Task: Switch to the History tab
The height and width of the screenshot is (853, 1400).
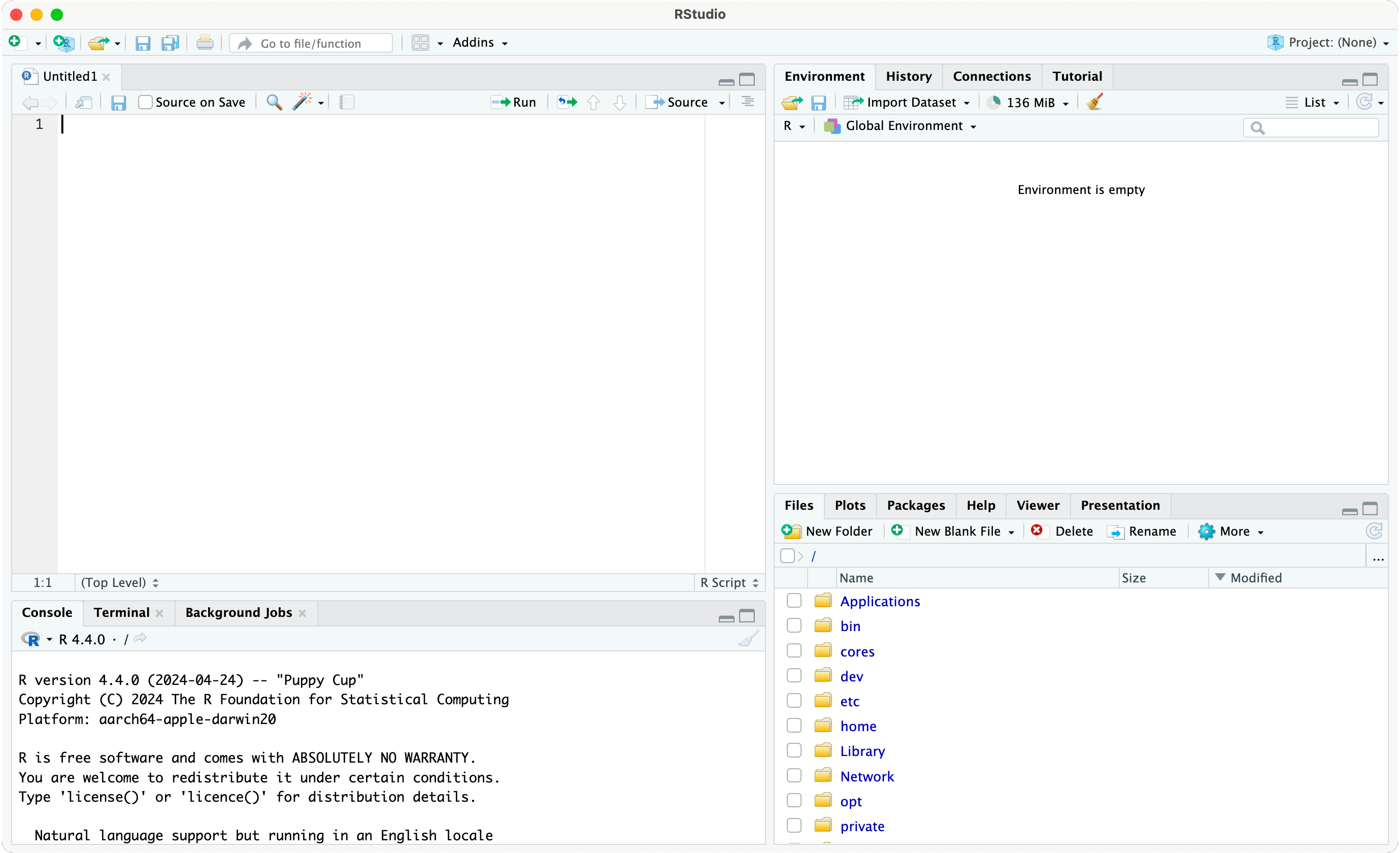Action: point(908,77)
